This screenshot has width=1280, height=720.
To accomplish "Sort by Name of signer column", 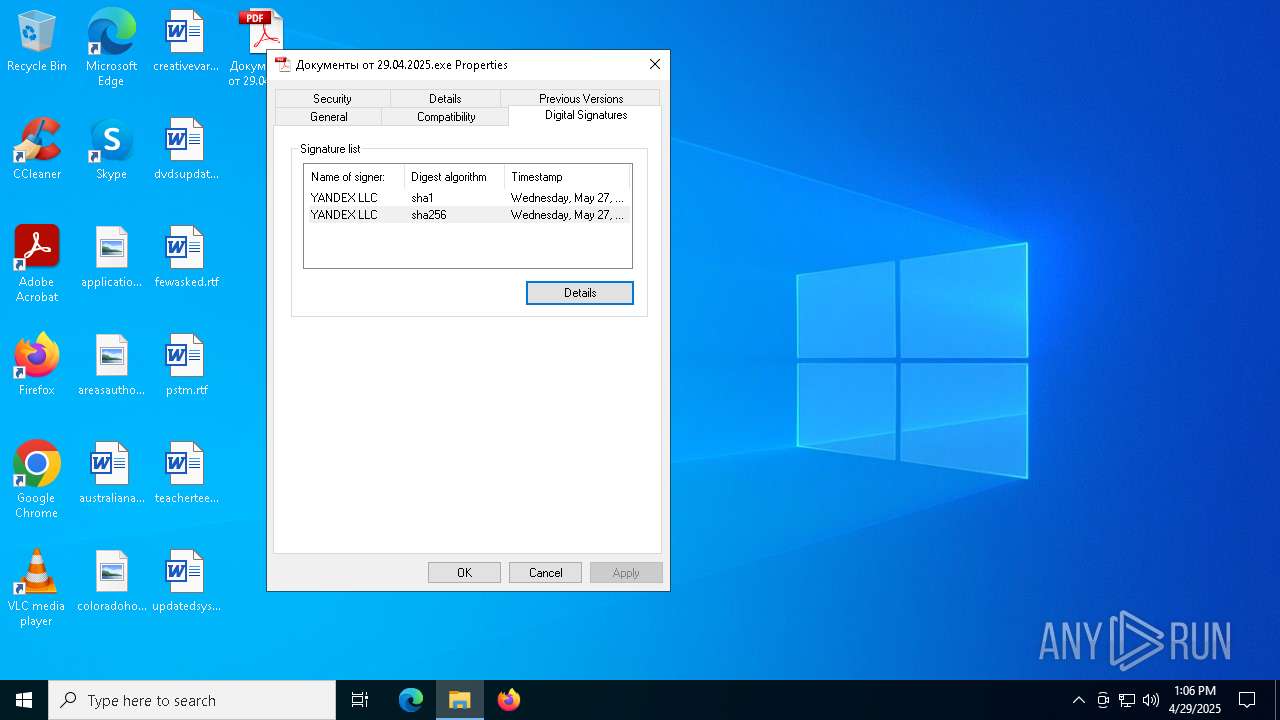I will [354, 177].
